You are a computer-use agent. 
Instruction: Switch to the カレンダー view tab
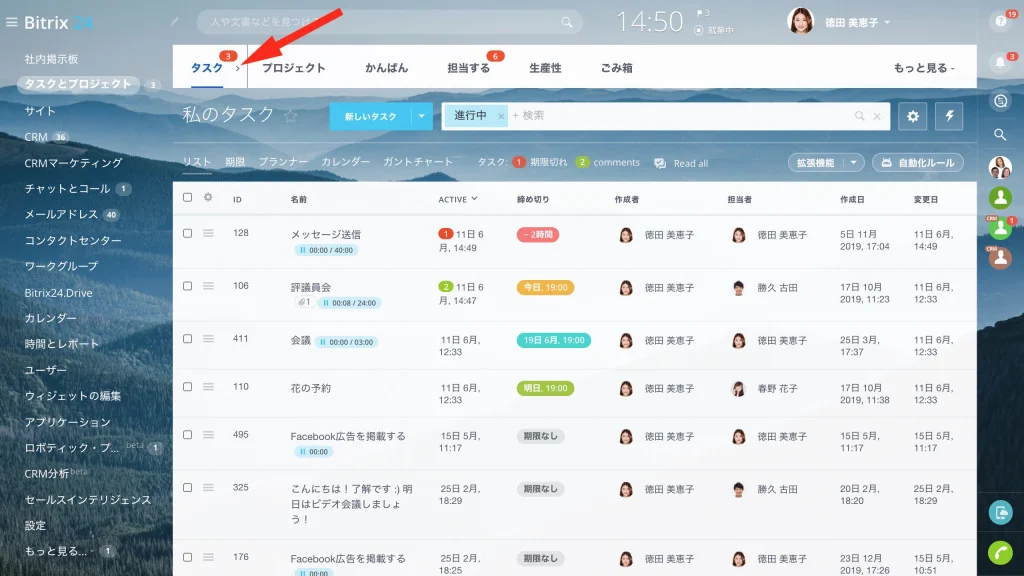click(345, 162)
